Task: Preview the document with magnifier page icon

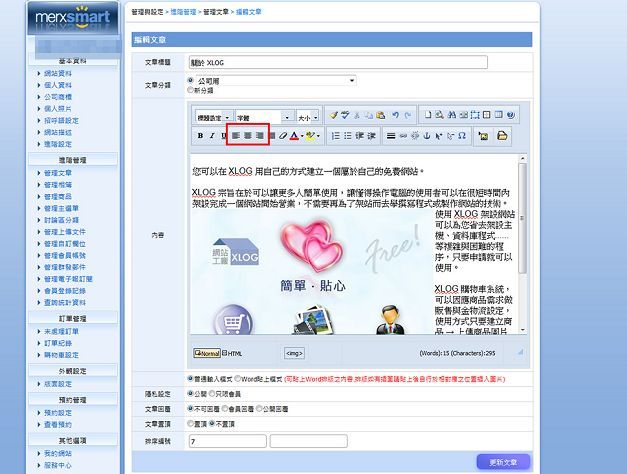Action: pyautogui.click(x=439, y=115)
